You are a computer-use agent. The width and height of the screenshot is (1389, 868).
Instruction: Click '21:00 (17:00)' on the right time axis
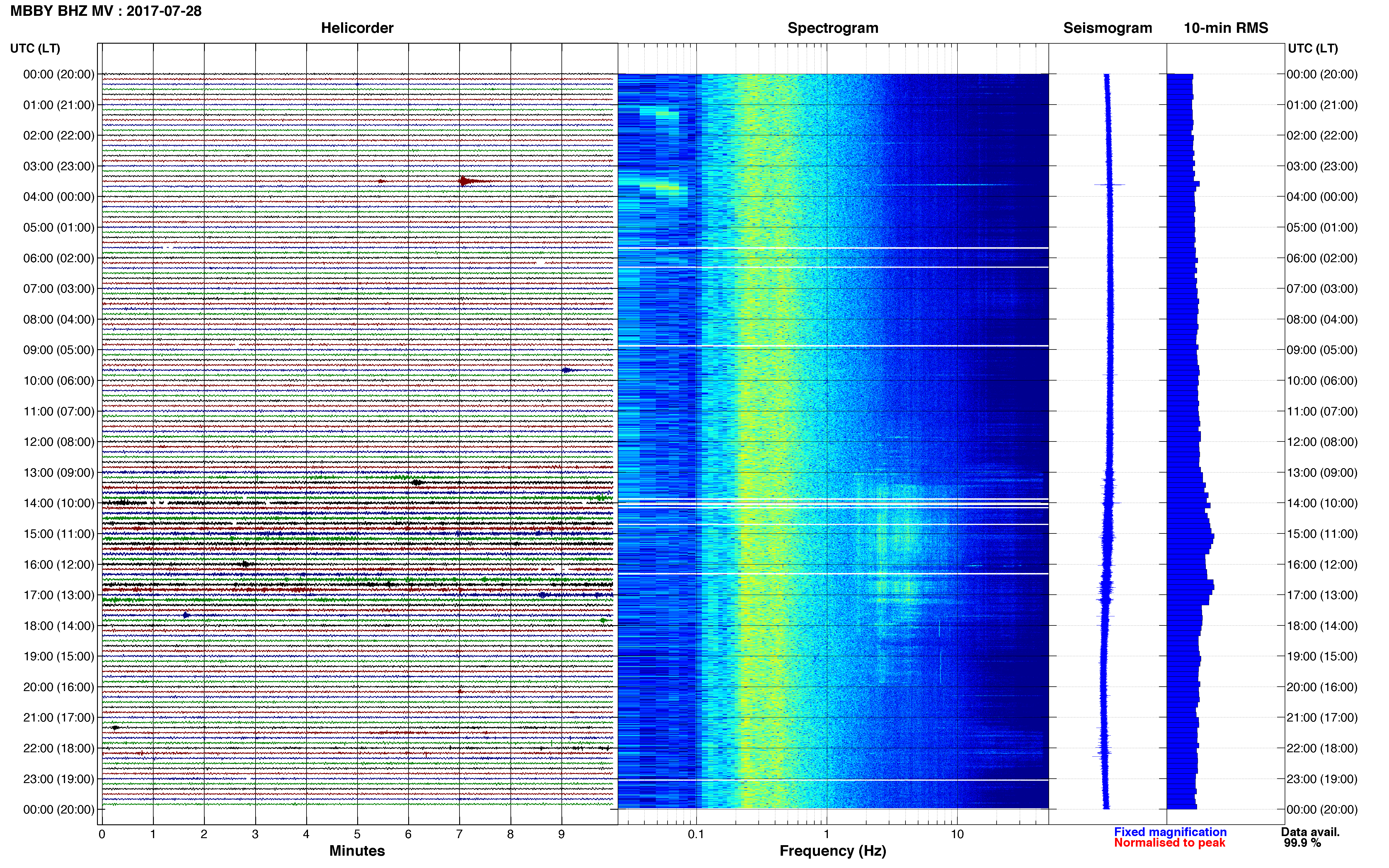1322,718
